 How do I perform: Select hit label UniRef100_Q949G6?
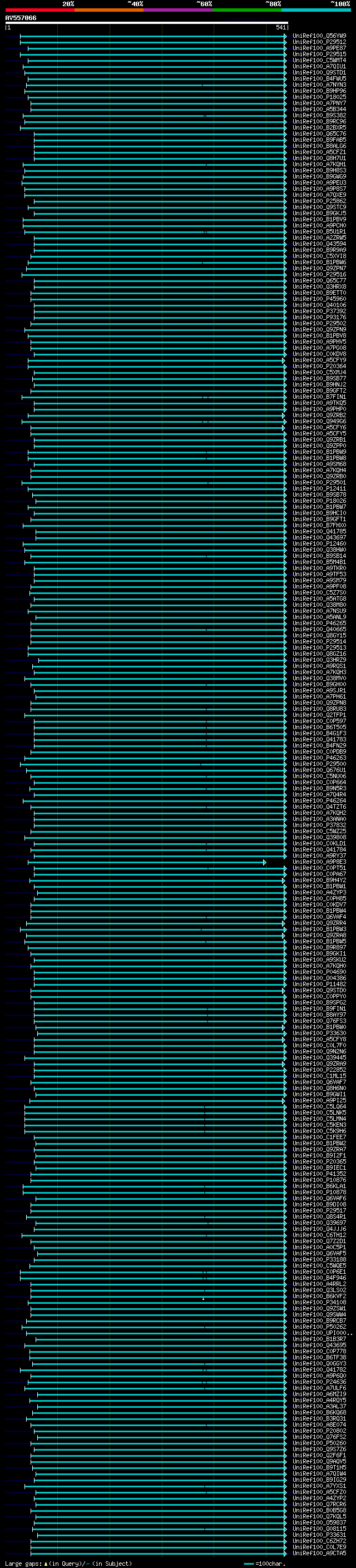pyautogui.click(x=319, y=421)
